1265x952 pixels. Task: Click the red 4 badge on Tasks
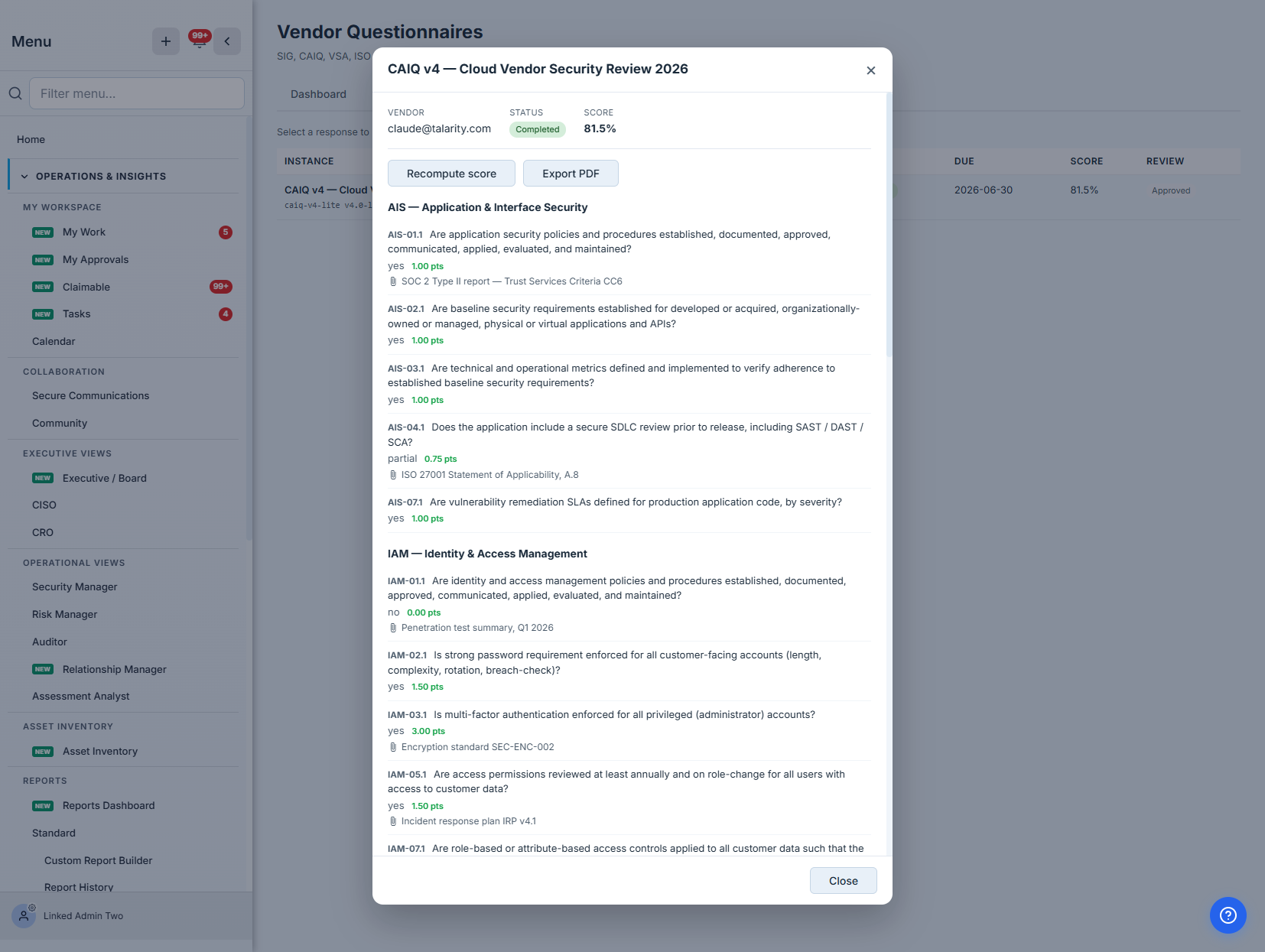coord(226,314)
